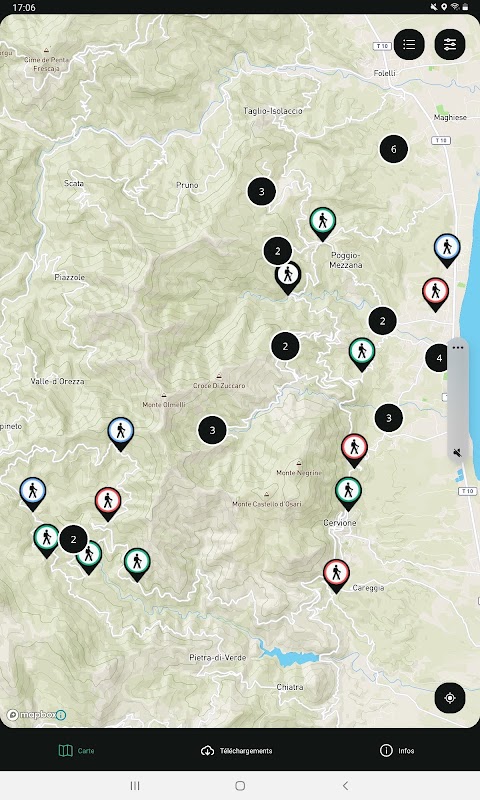Click the Chiatra village label
The image size is (480, 800).
coord(290,687)
